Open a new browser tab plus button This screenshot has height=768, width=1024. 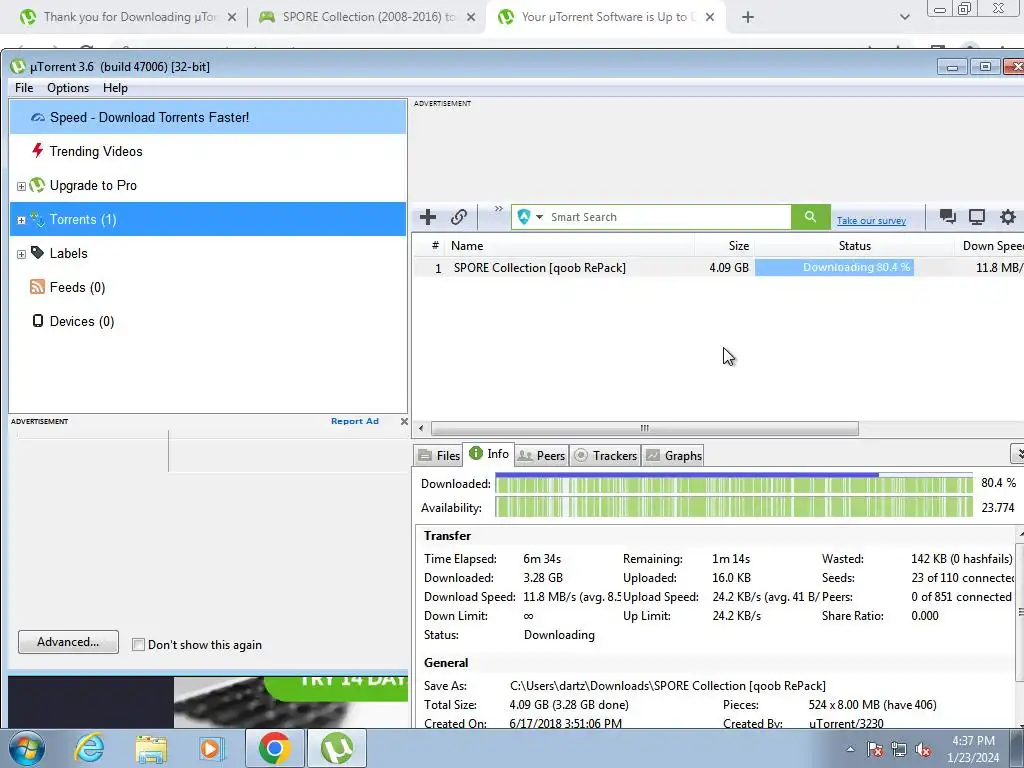pyautogui.click(x=748, y=18)
